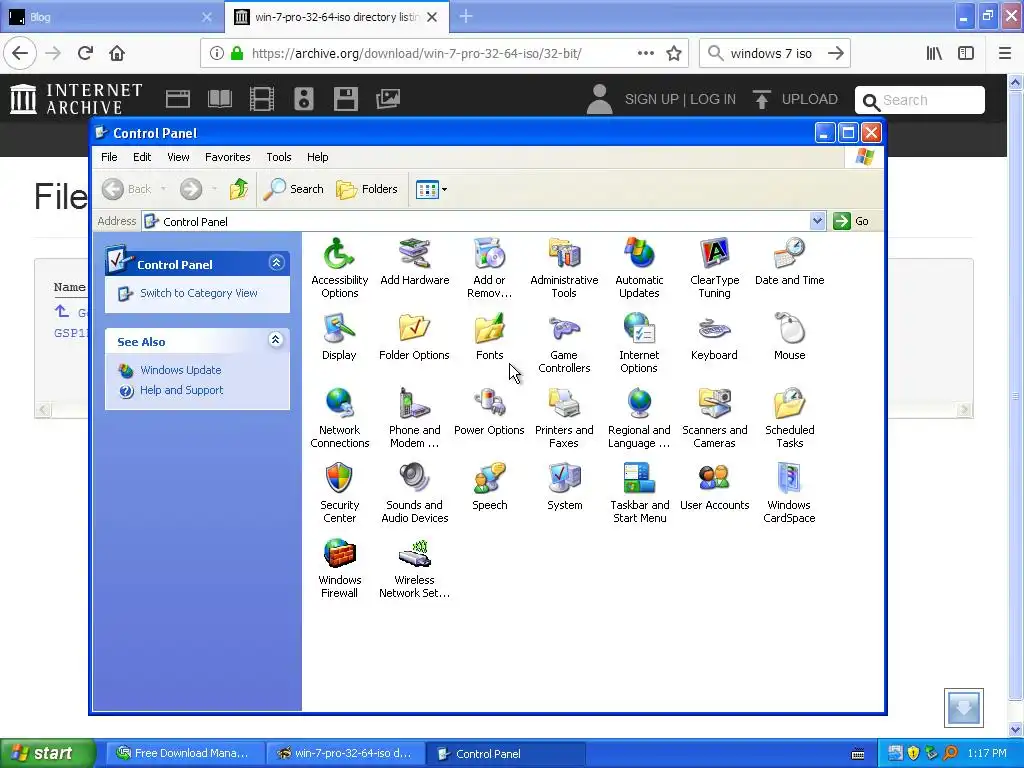
Task: Open Regional and Language options icon
Action: 639,418
